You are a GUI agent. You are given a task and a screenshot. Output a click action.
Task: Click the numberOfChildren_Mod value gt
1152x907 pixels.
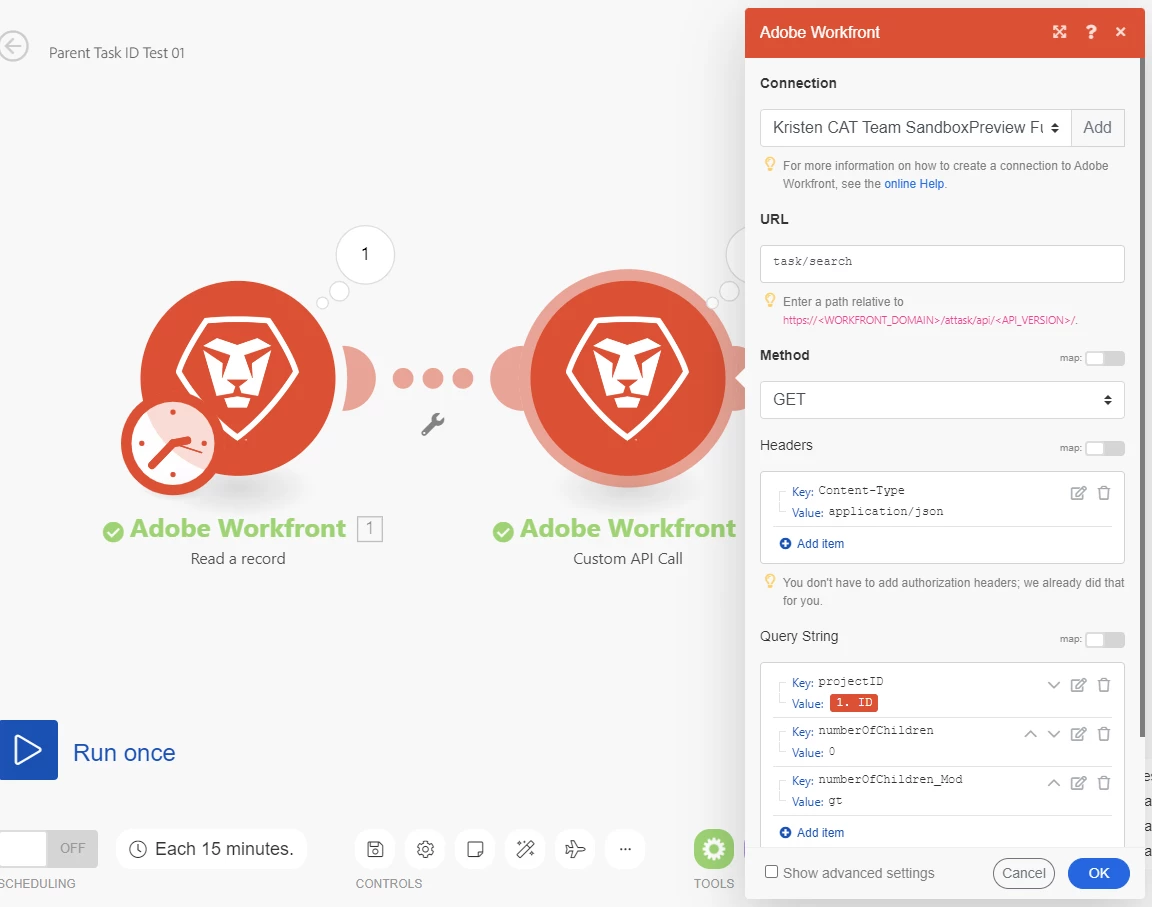click(835, 801)
